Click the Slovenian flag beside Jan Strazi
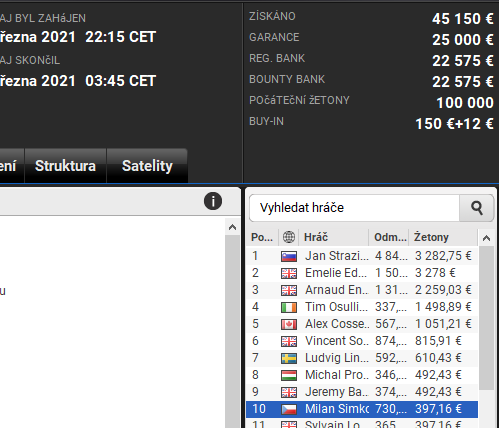The height and width of the screenshot is (428, 499). coord(289,256)
